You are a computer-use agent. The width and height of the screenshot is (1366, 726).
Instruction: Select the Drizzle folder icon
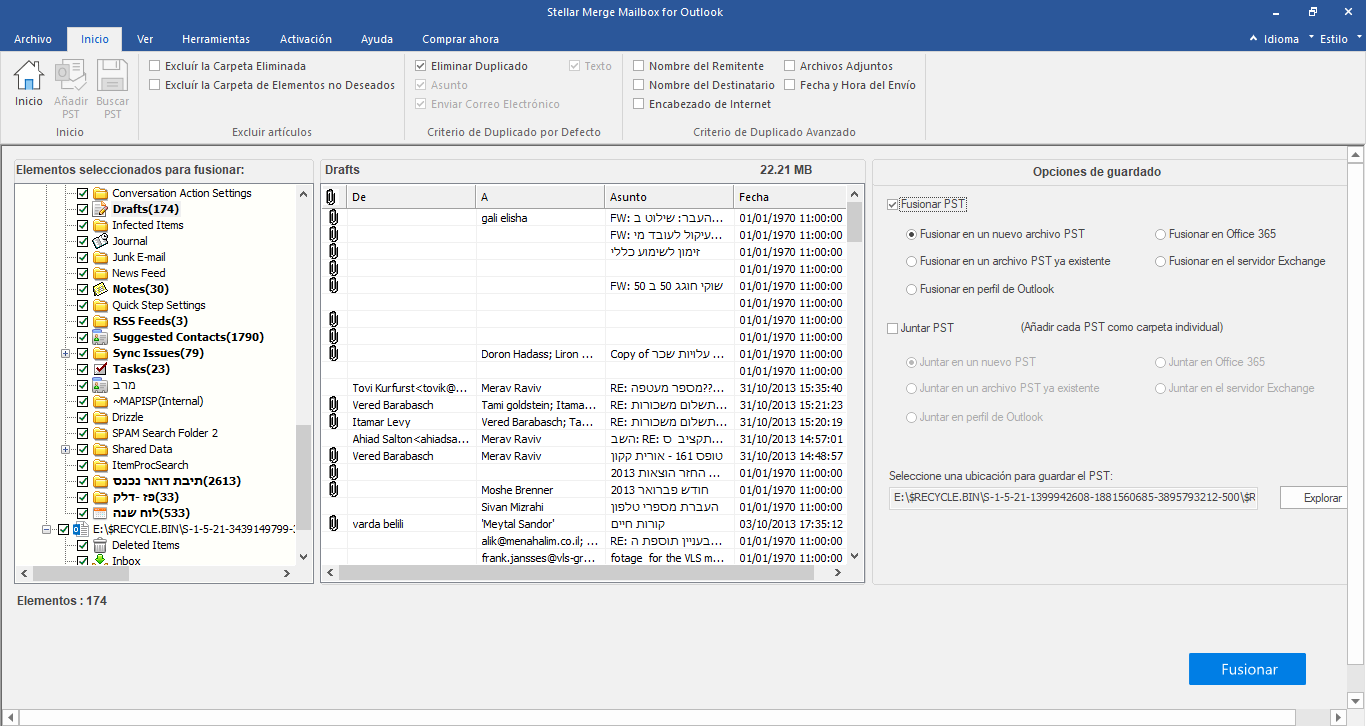pyautogui.click(x=100, y=417)
